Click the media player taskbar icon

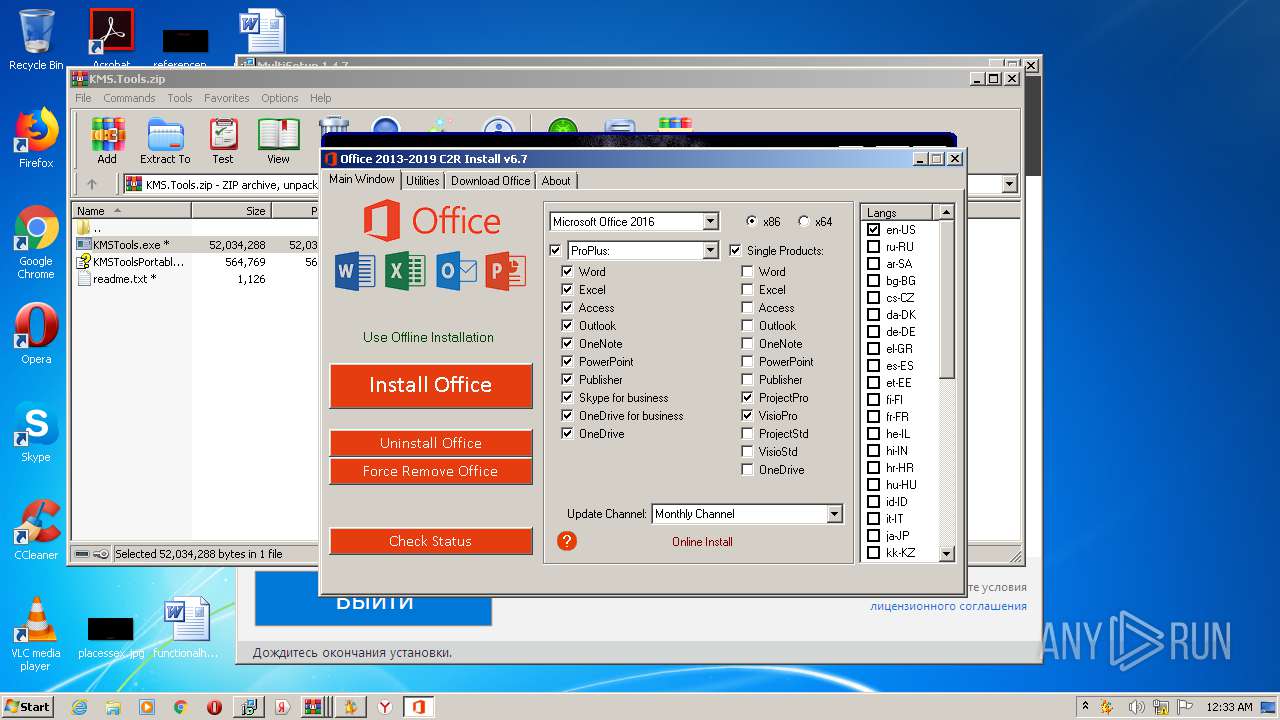147,707
